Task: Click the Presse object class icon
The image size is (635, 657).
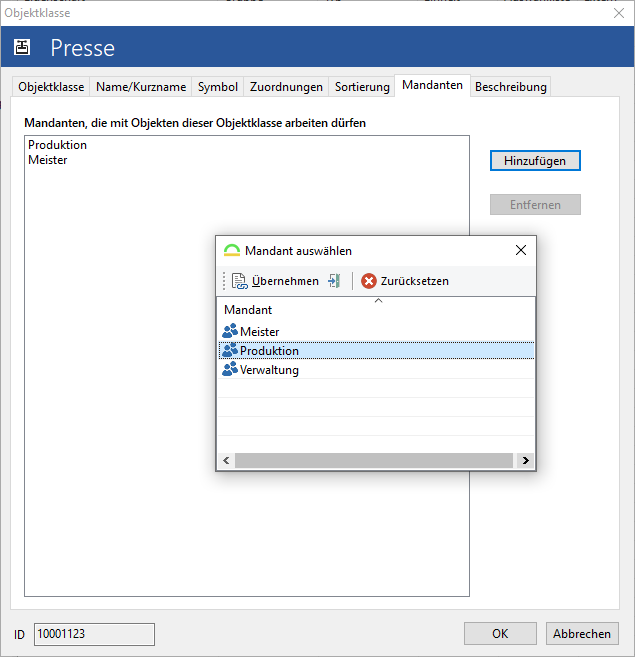Action: click(x=22, y=47)
